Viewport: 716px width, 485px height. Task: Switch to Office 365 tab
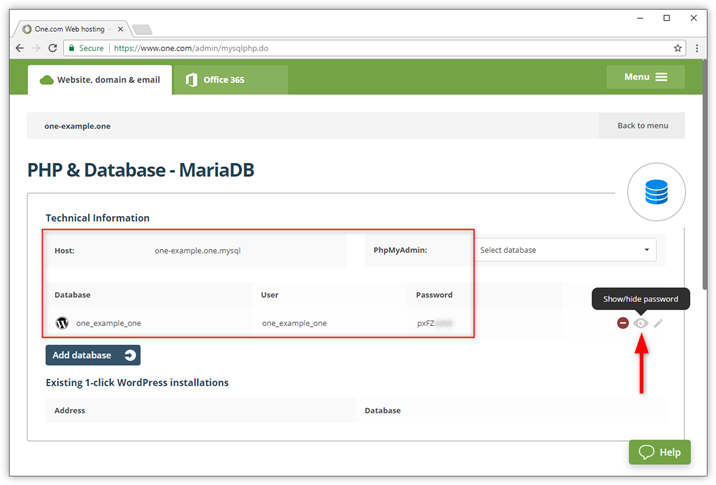(x=231, y=80)
